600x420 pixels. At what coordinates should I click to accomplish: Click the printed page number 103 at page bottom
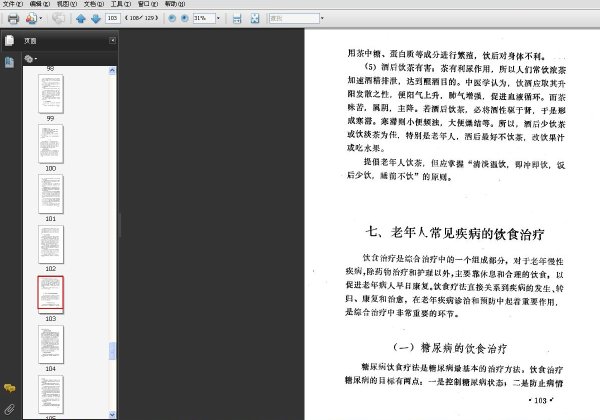540,400
